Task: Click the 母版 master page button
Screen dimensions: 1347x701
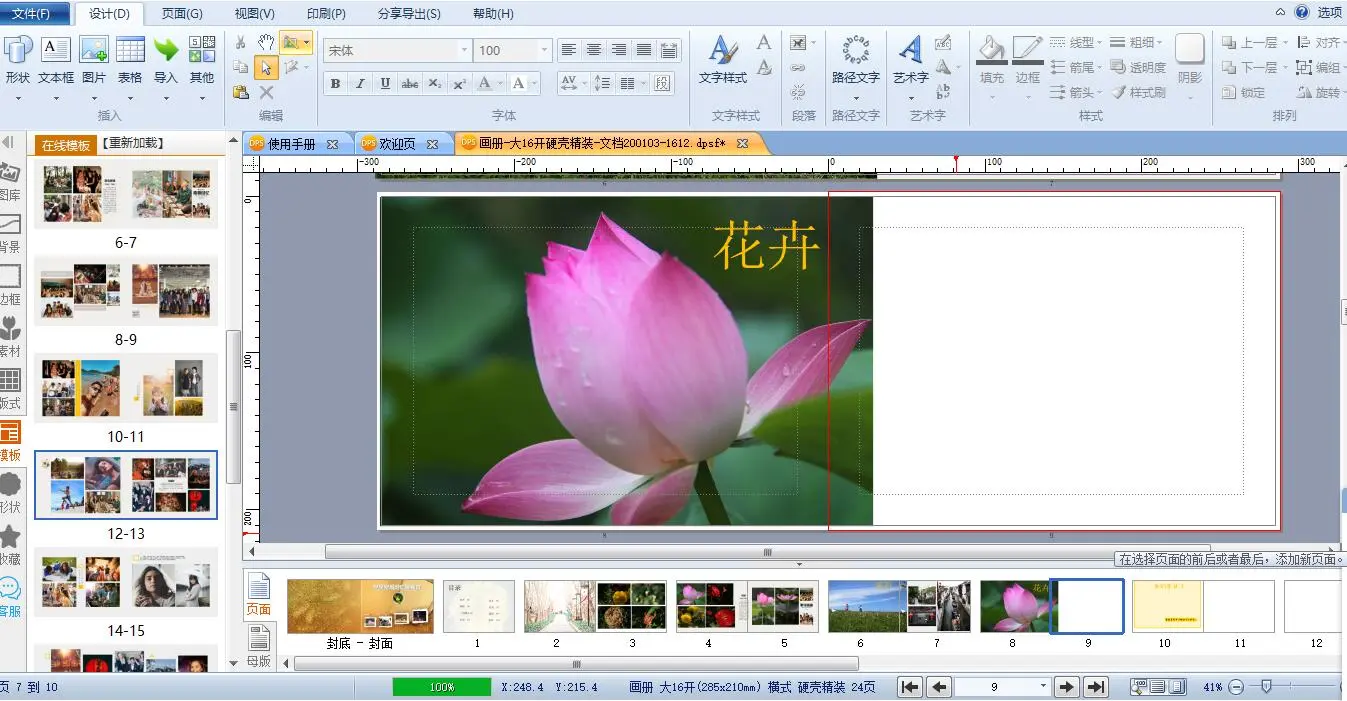Action: pos(258,645)
